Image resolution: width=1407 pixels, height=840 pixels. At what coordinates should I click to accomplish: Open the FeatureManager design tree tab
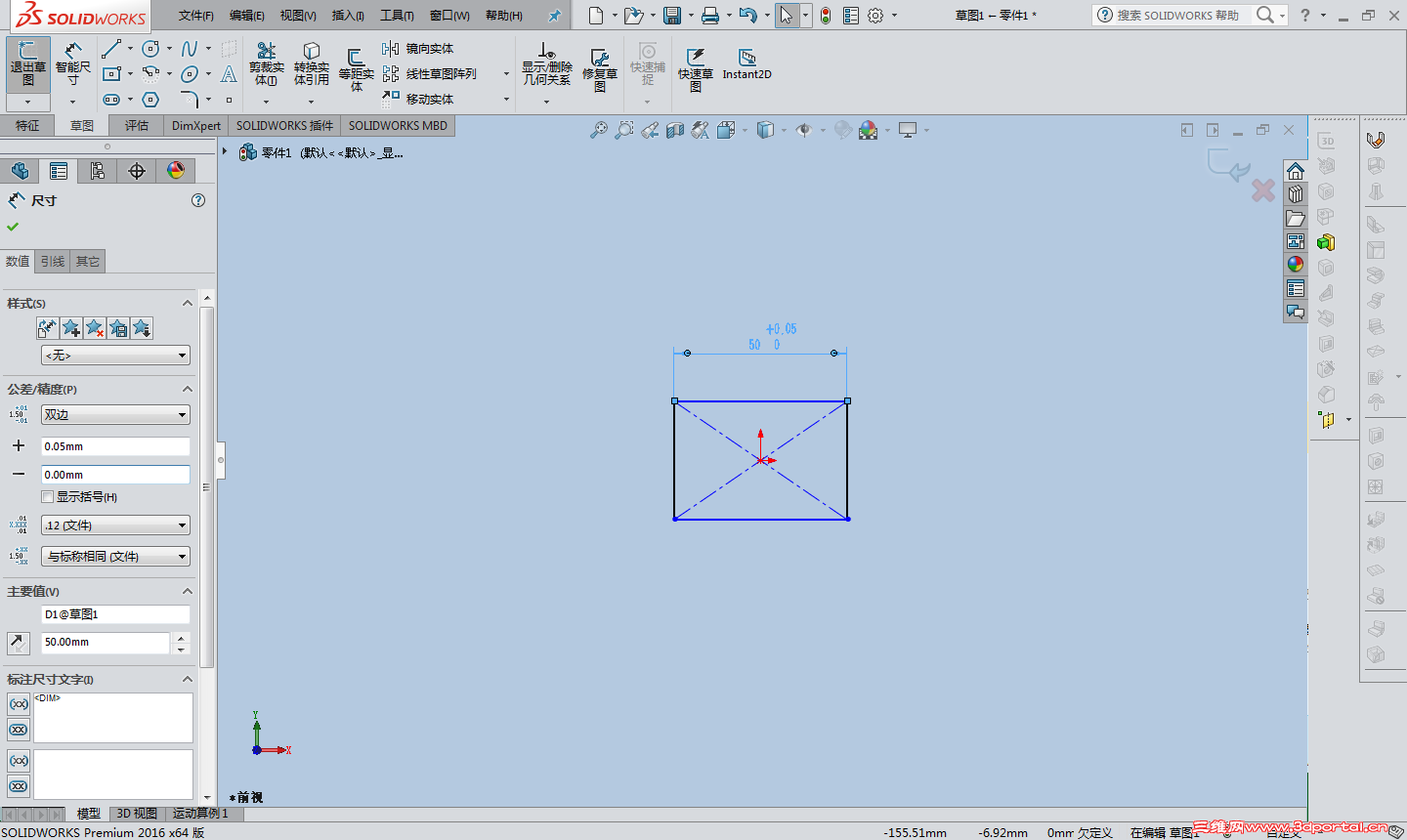click(x=20, y=171)
